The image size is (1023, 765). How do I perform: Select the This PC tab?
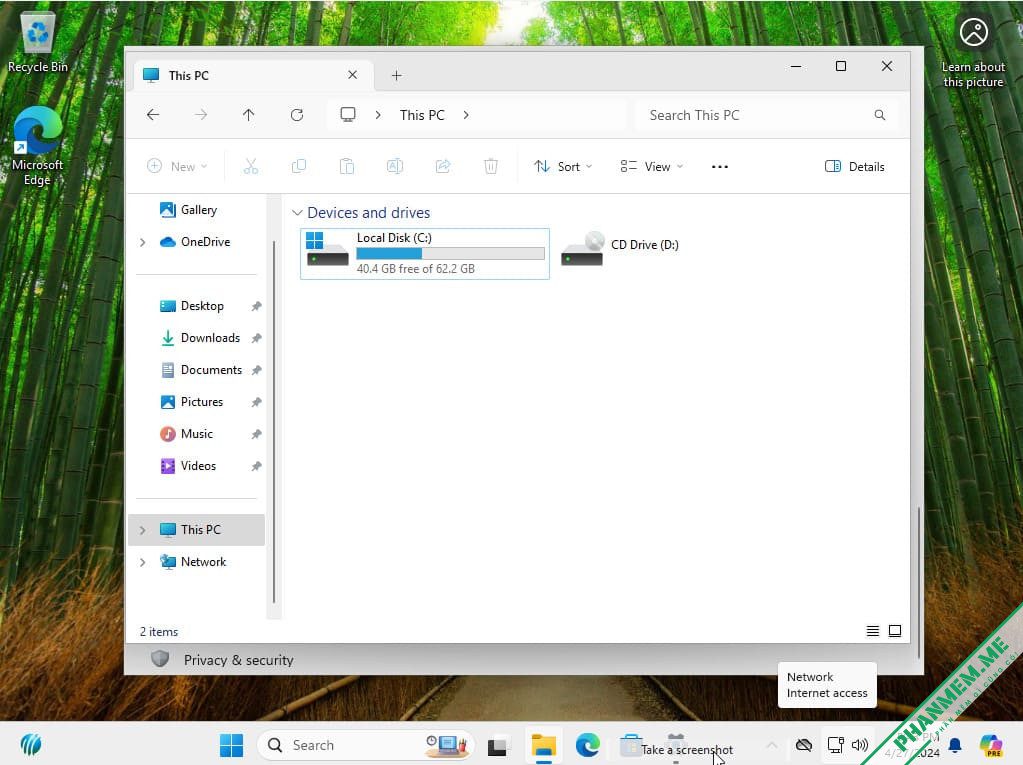tap(254, 75)
